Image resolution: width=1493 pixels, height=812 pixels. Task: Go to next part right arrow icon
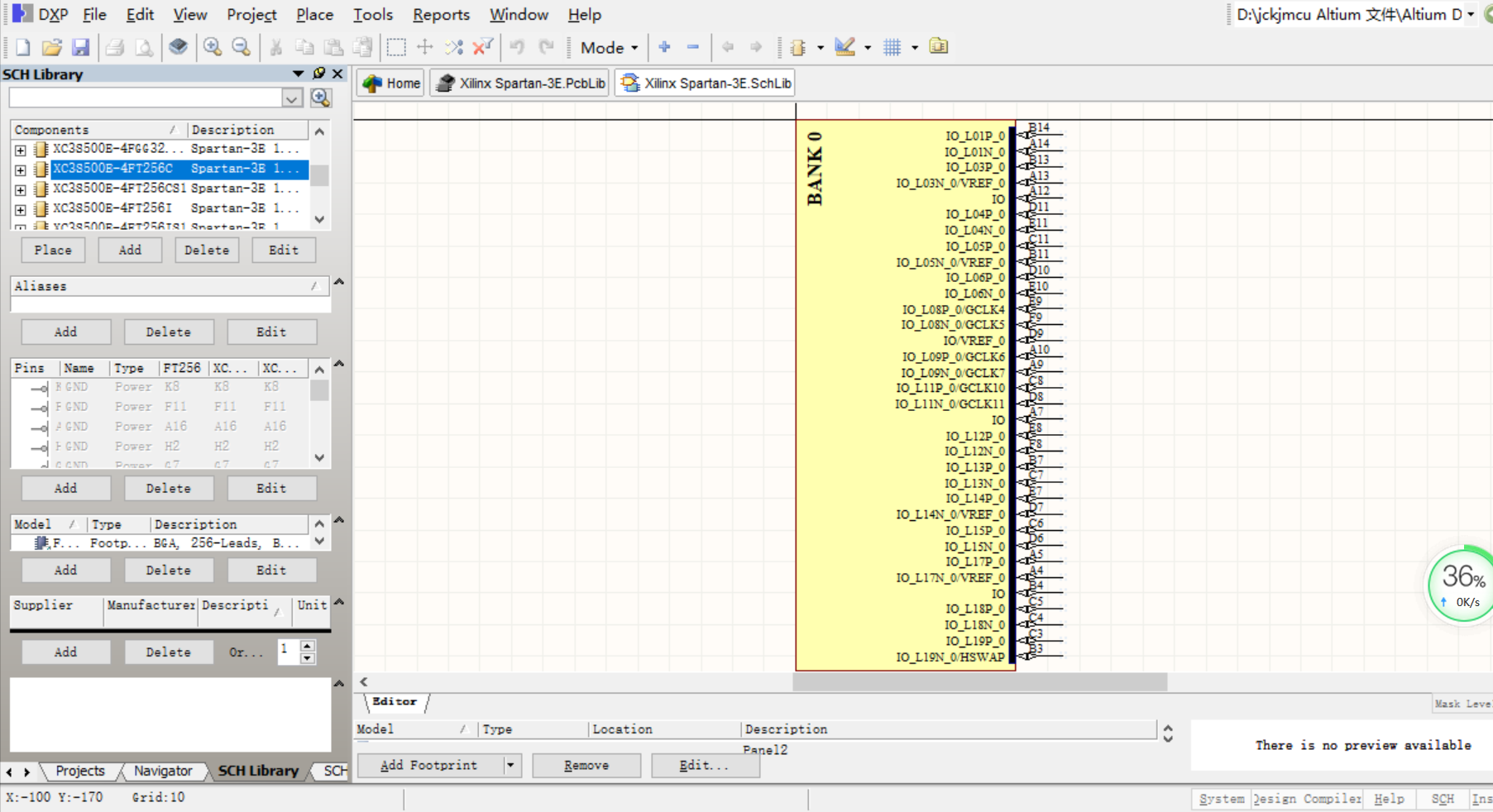pos(756,47)
